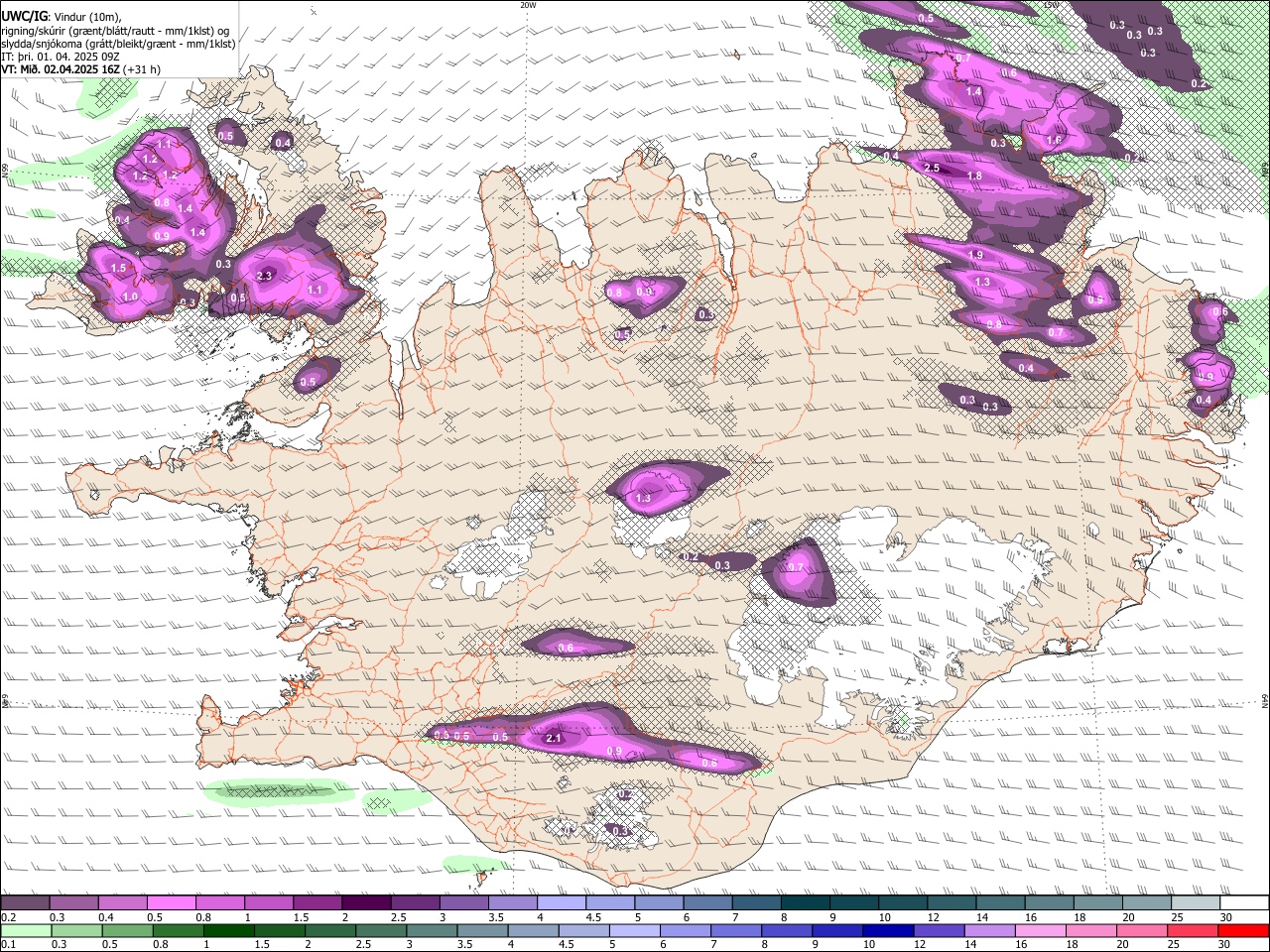1270x952 pixels.
Task: Click the 1.0 precipitation value label
Action: click(130, 297)
